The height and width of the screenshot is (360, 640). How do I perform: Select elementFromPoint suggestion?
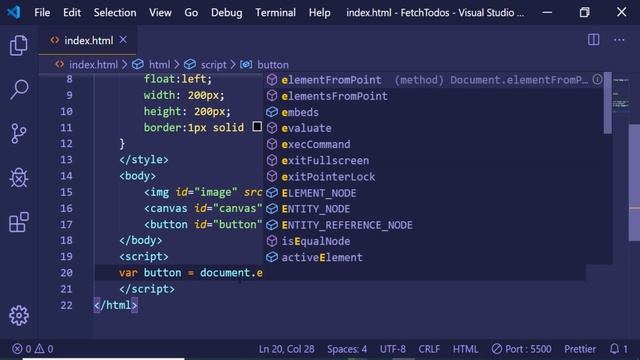[x=434, y=80]
